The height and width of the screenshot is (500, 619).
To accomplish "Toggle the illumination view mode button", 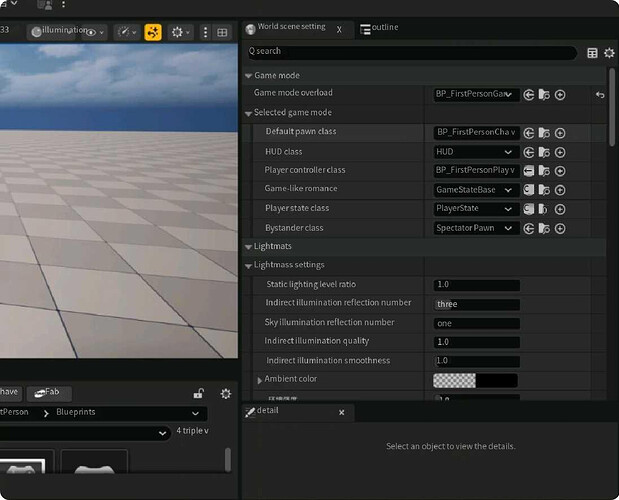I will point(60,31).
